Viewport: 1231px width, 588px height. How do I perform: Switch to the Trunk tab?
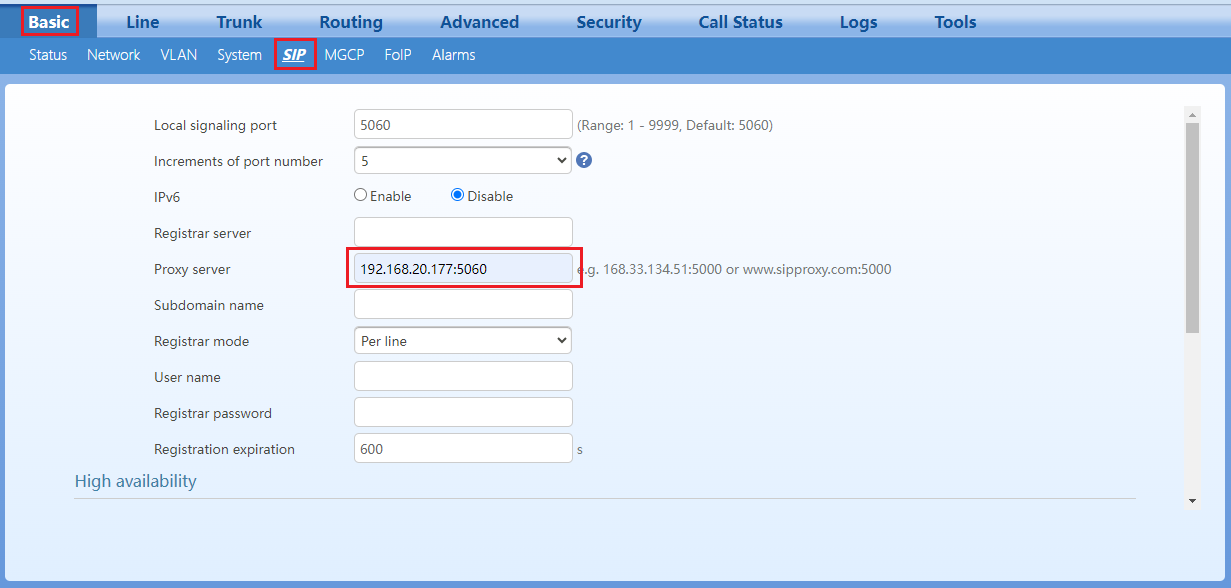[x=239, y=22]
